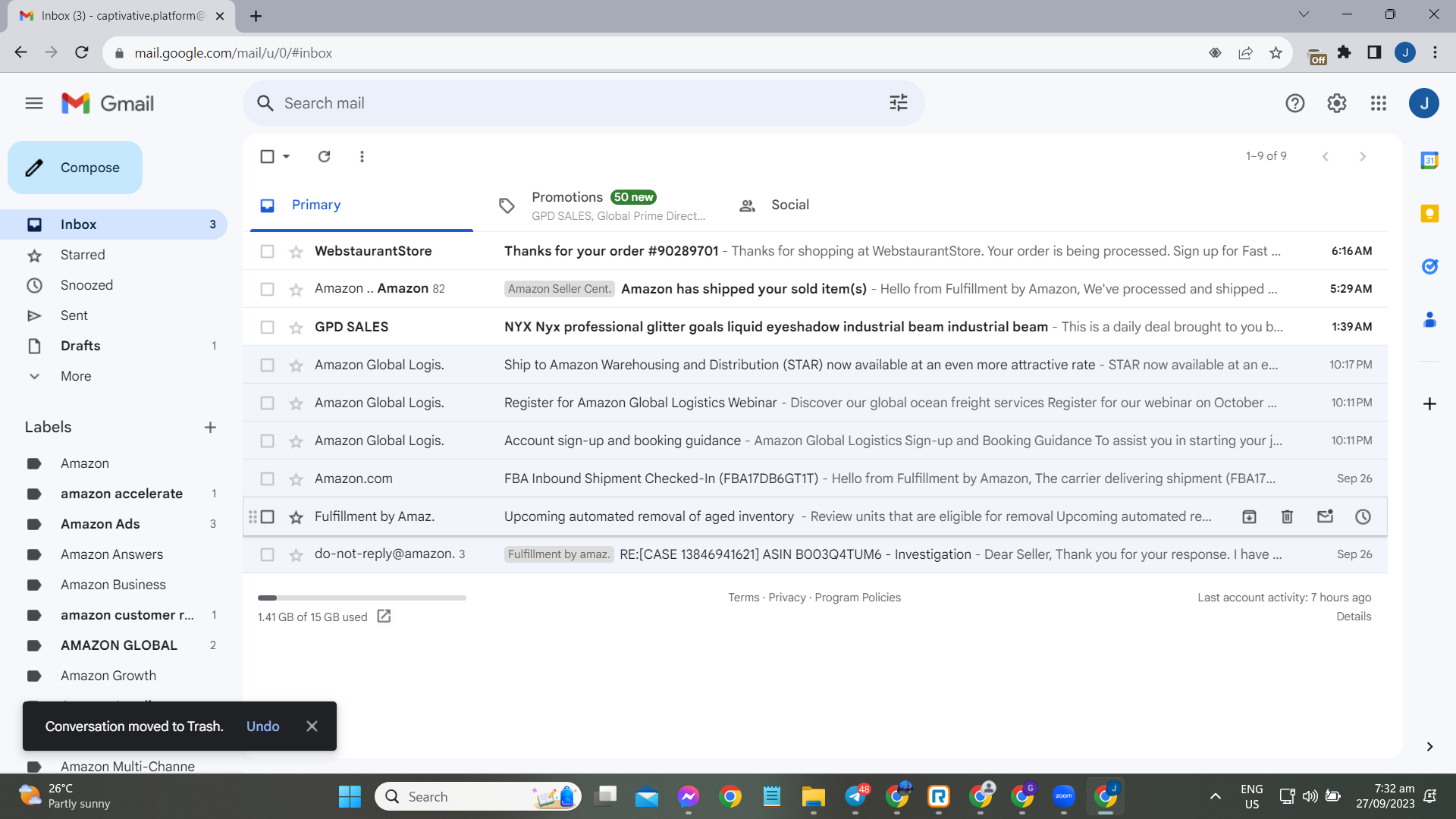Image resolution: width=1456 pixels, height=819 pixels.
Task: Compose a new email
Action: click(x=75, y=168)
